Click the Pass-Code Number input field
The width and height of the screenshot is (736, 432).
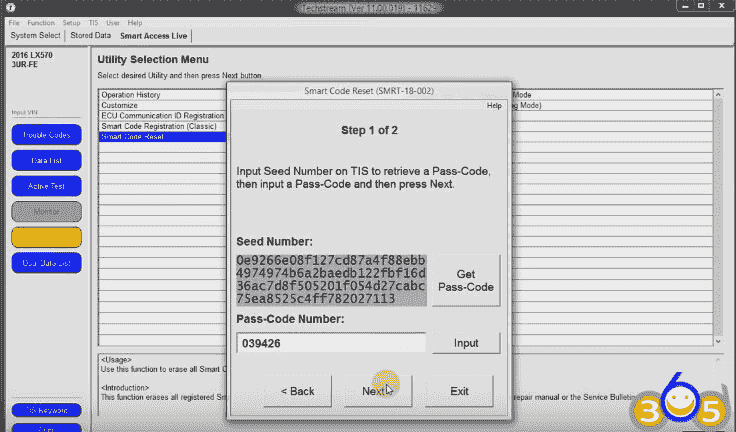click(331, 343)
